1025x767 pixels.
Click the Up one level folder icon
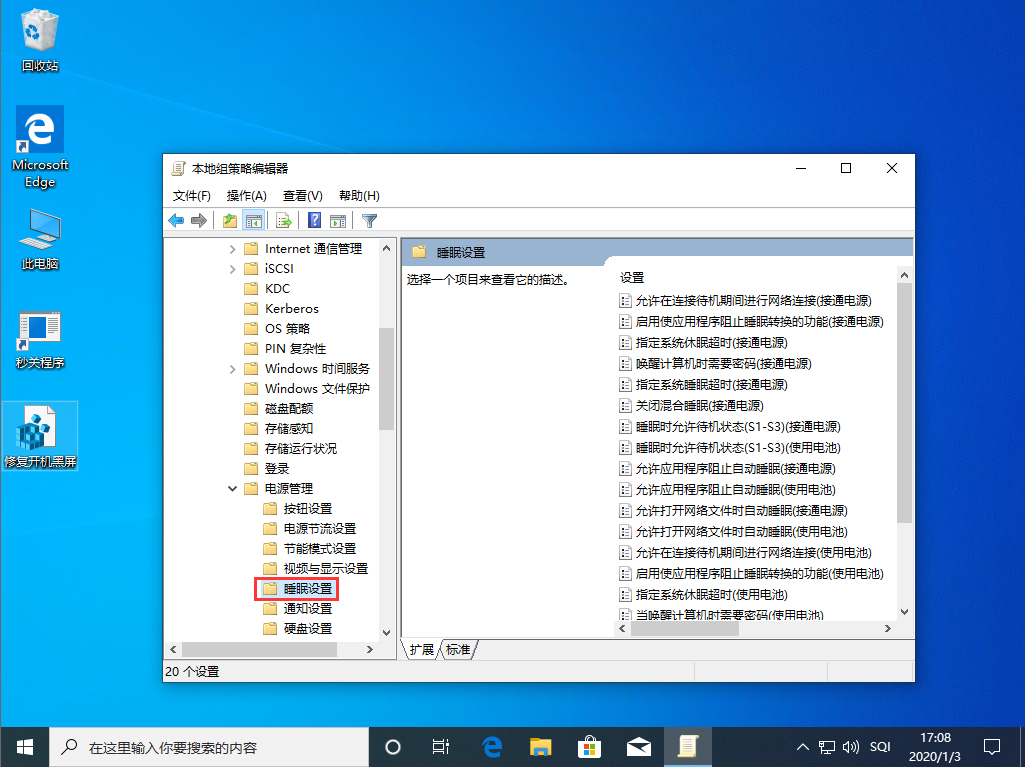(229, 220)
